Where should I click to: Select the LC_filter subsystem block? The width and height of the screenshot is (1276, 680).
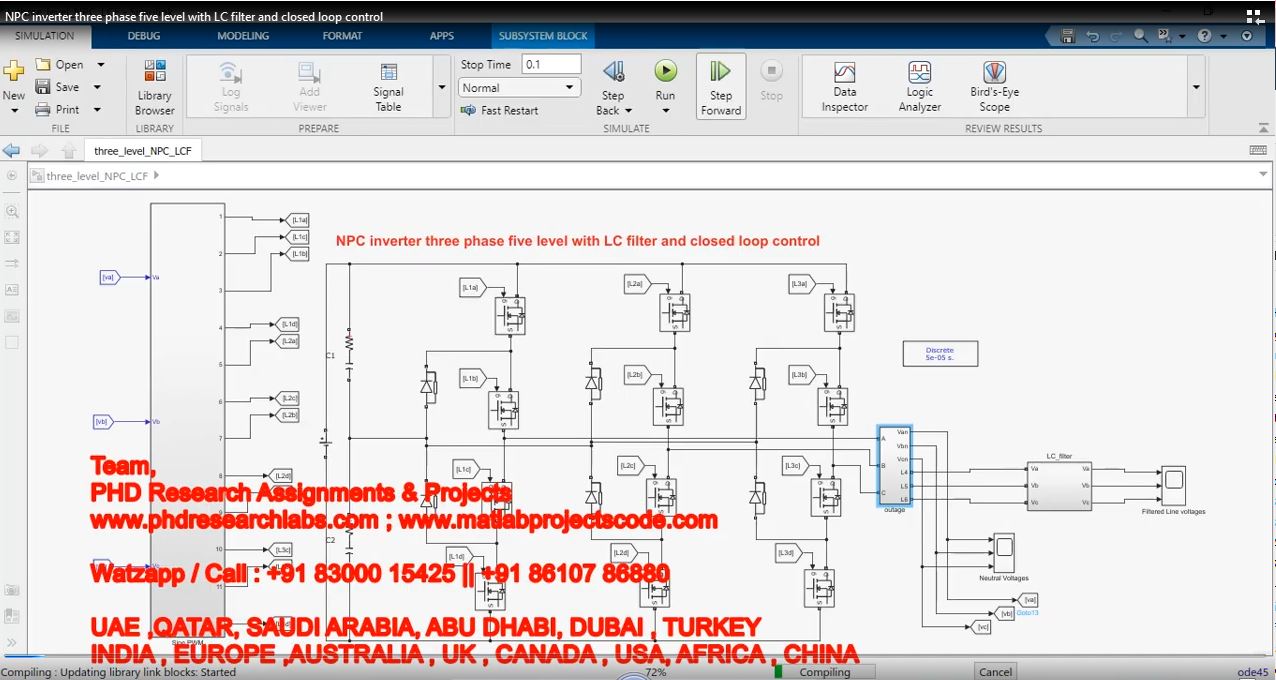coord(1058,485)
